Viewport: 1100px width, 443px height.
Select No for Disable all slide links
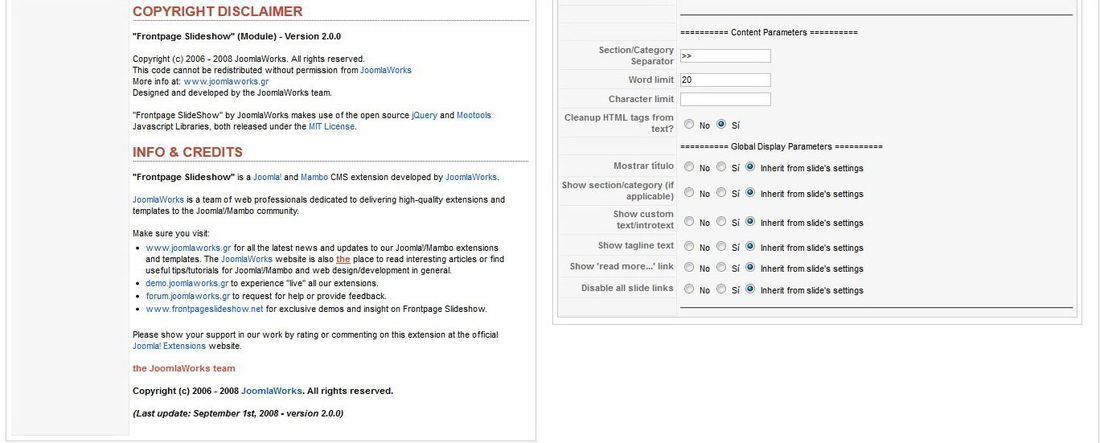tap(689, 289)
